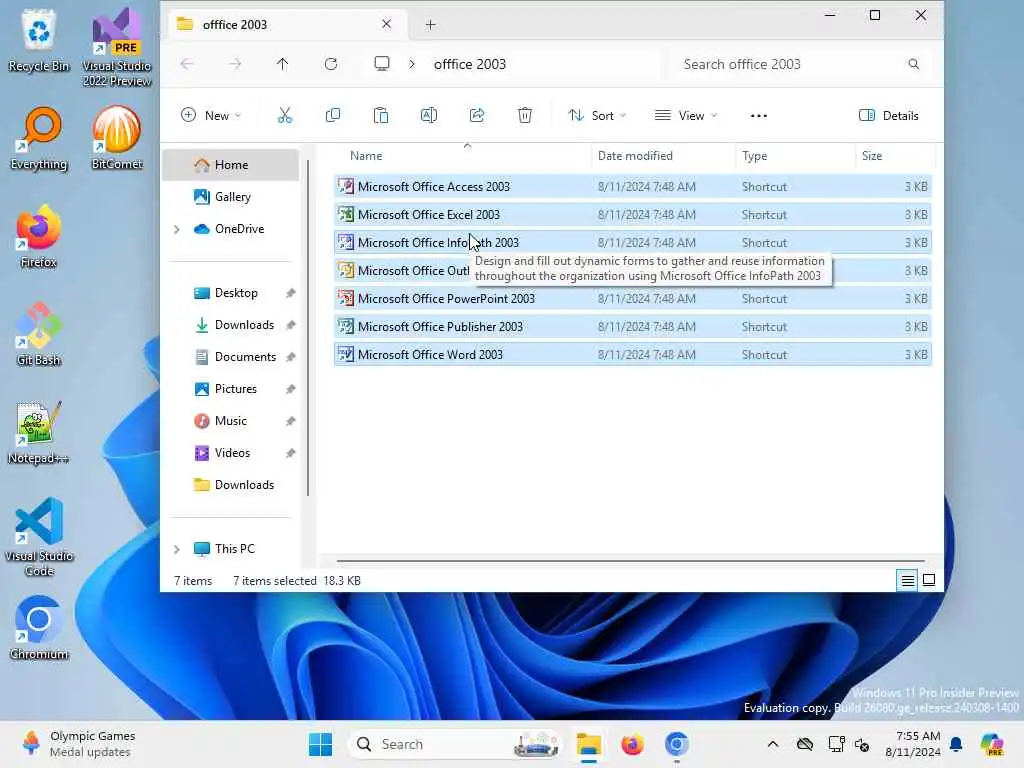1024x768 pixels.
Task: Select Microsoft Office PowerPoint 2003 shortcut
Action: (x=632, y=298)
